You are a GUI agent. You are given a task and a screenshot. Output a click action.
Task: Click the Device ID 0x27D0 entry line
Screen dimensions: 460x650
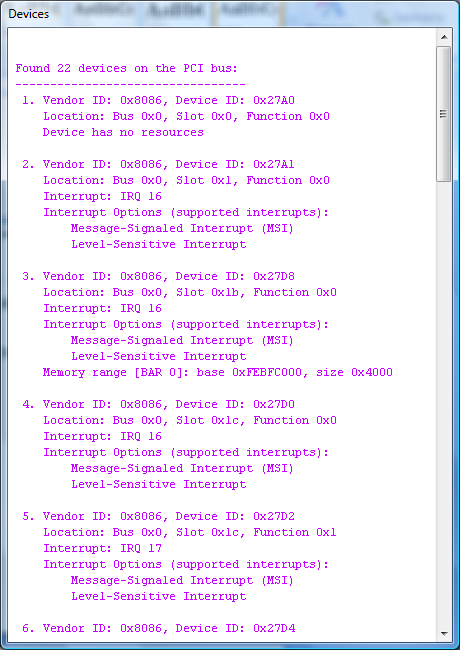click(158, 404)
